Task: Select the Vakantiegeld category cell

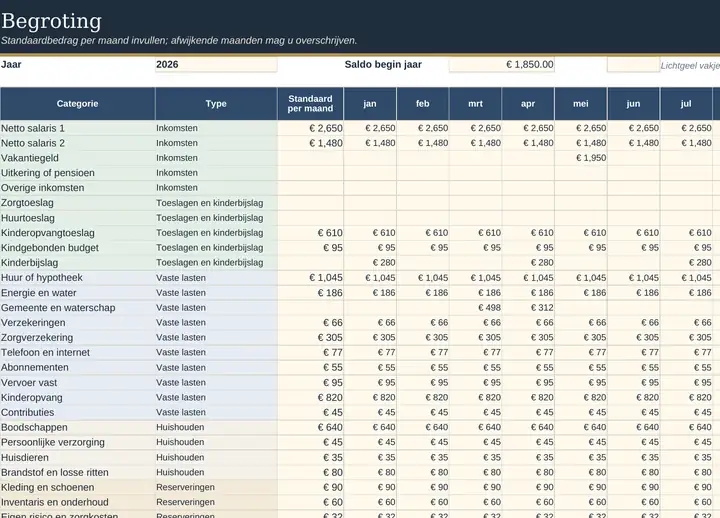Action: [78, 158]
